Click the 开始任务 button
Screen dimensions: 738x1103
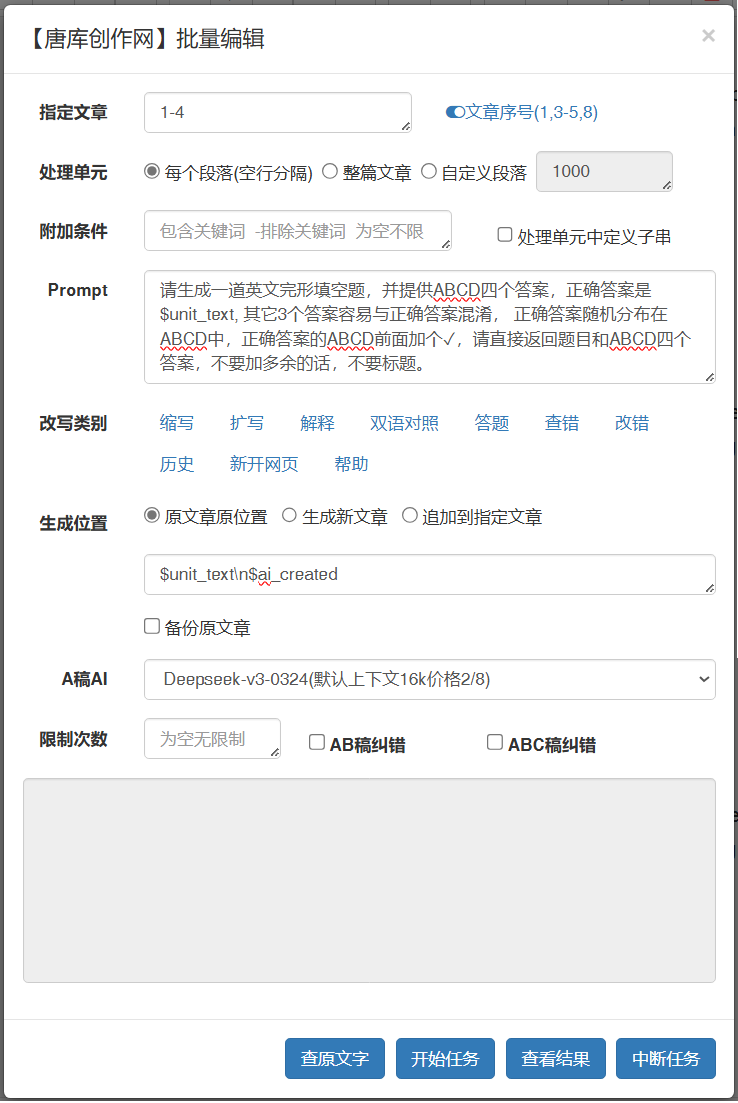click(445, 1059)
